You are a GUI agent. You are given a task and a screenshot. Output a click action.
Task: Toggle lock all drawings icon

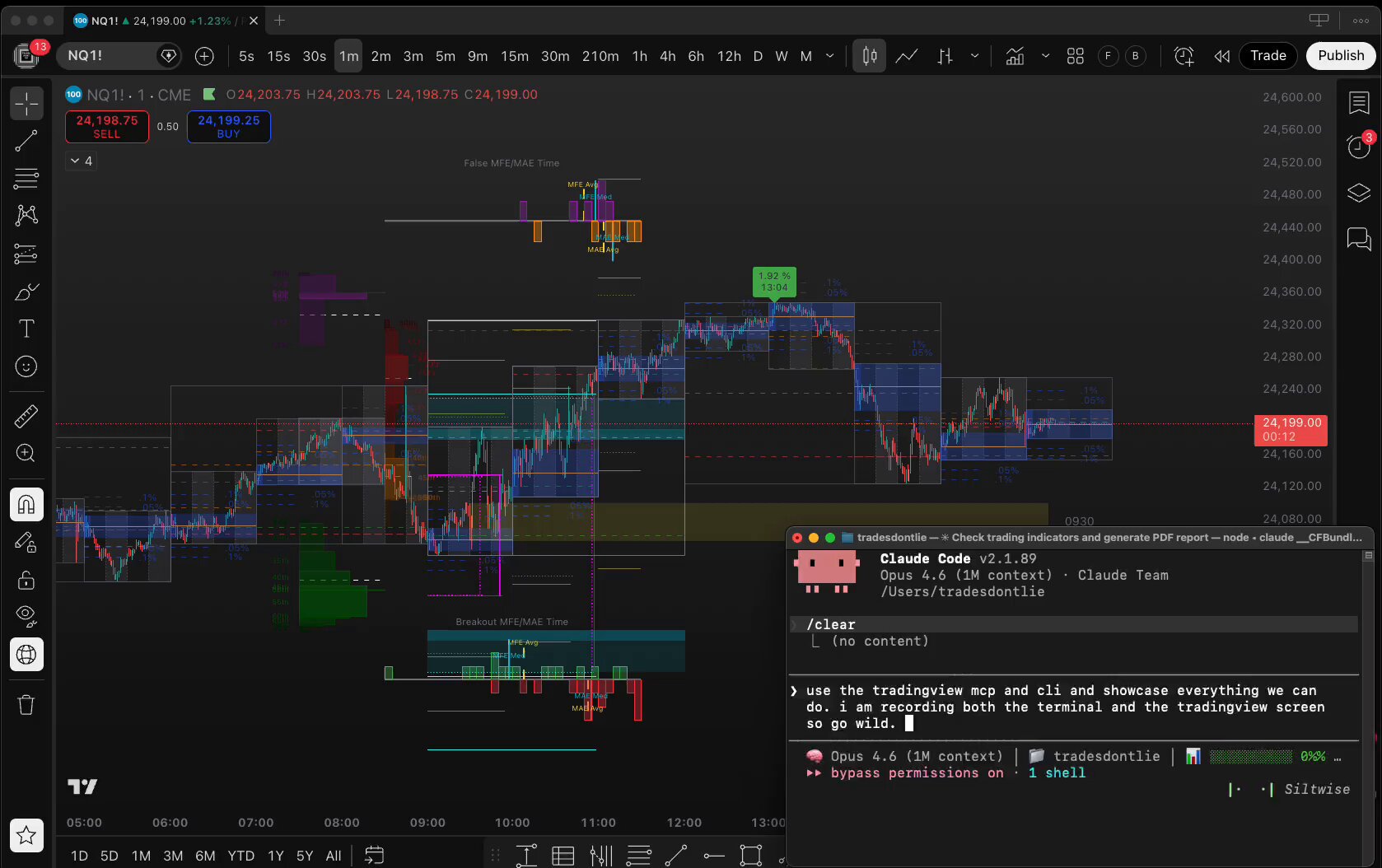[x=26, y=581]
